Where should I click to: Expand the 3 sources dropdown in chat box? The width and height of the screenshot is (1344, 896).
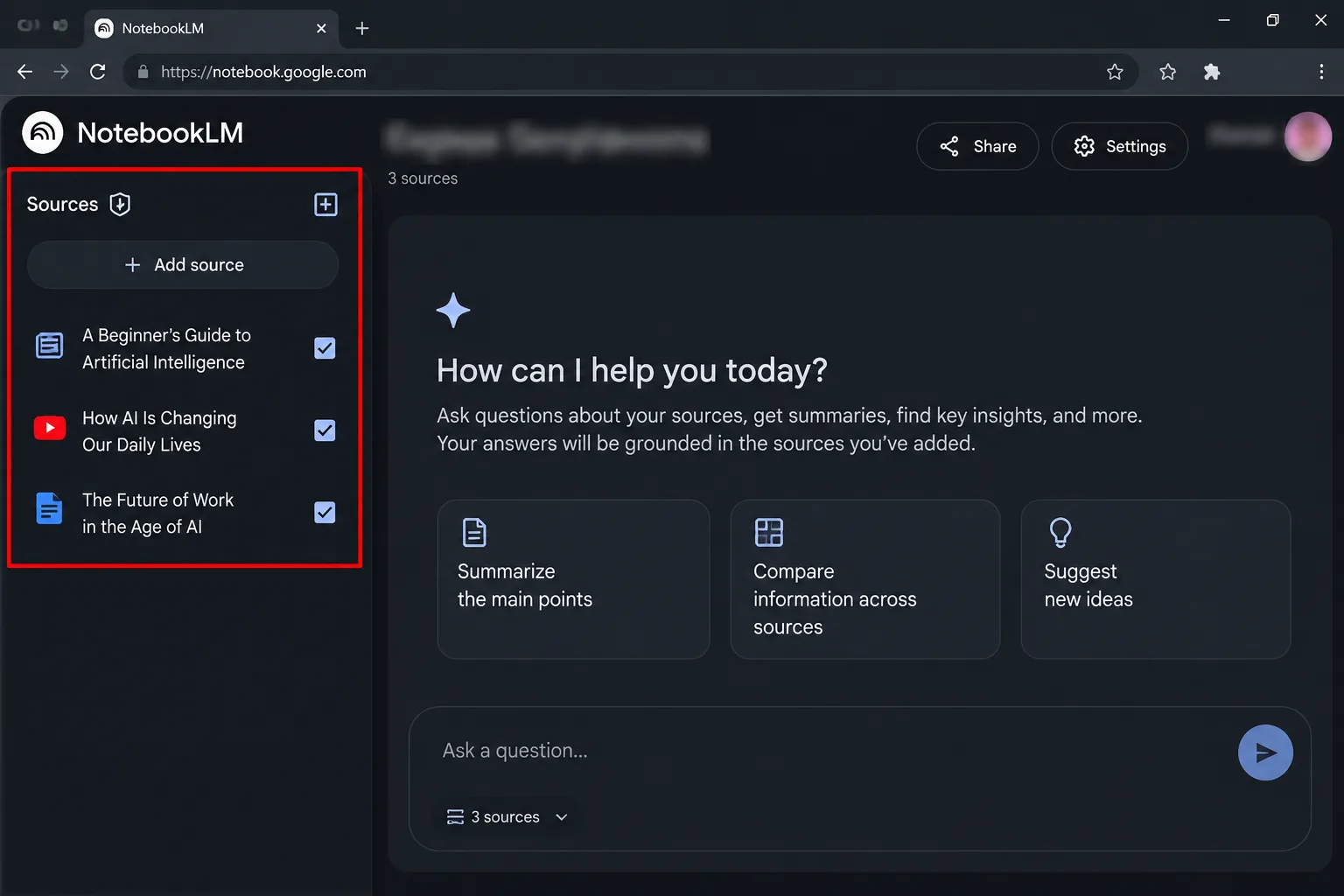pos(507,817)
